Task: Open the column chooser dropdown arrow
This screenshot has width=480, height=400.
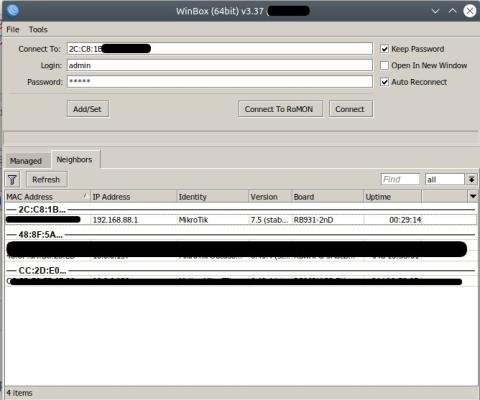Action: 473,196
